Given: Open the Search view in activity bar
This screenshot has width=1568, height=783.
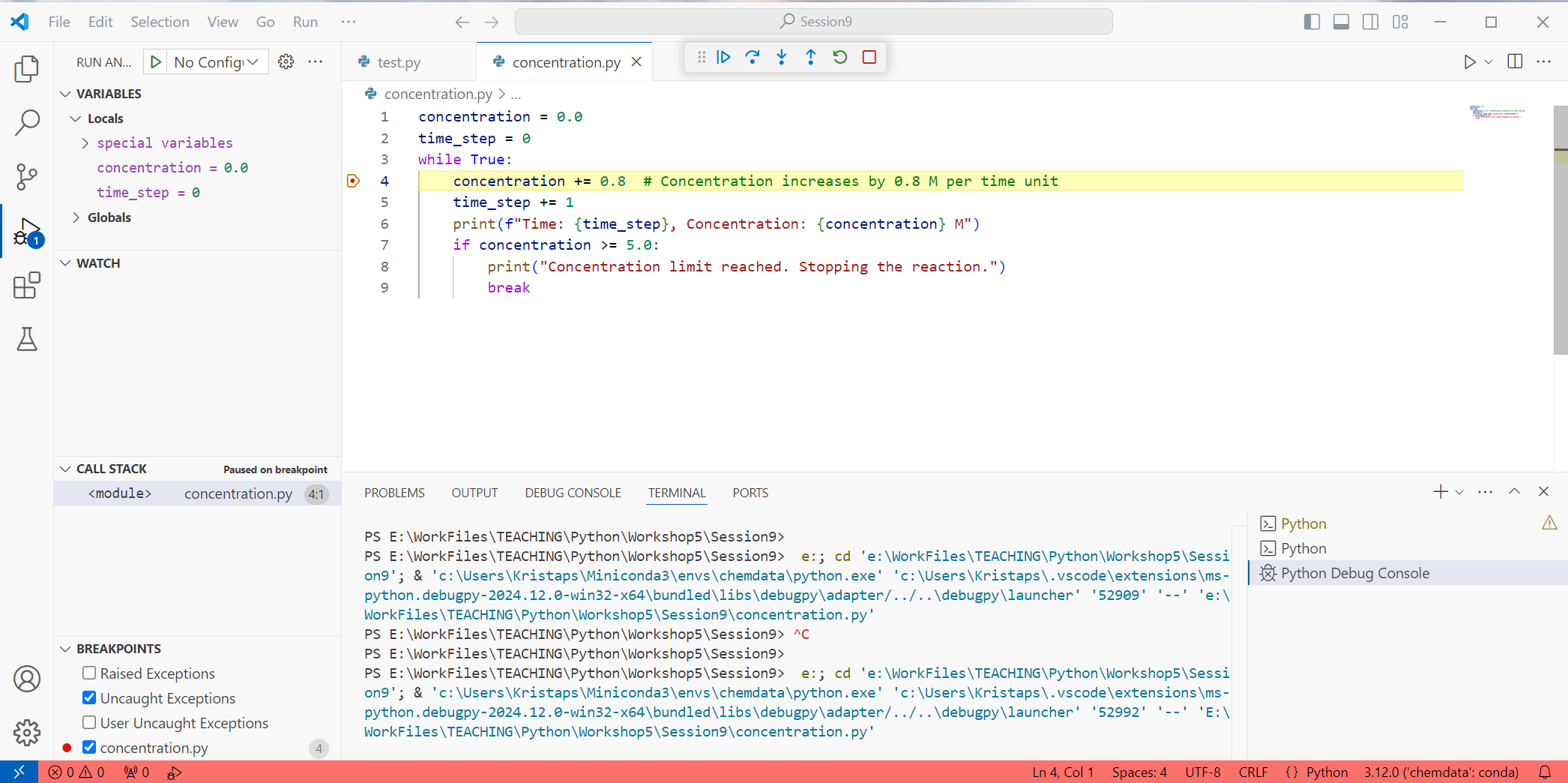Looking at the screenshot, I should pyautogui.click(x=27, y=123).
